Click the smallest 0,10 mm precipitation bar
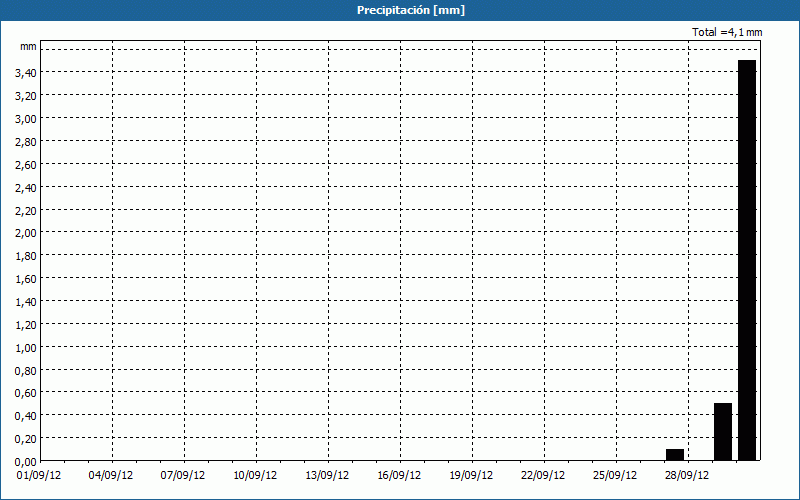Image resolution: width=800 pixels, height=500 pixels. pyautogui.click(x=674, y=455)
